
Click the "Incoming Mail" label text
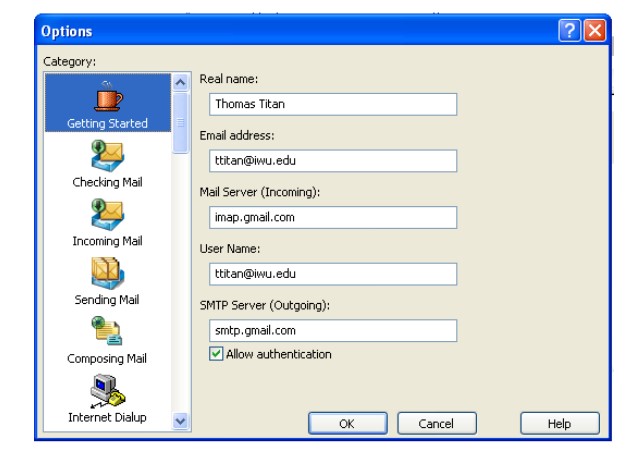click(107, 241)
